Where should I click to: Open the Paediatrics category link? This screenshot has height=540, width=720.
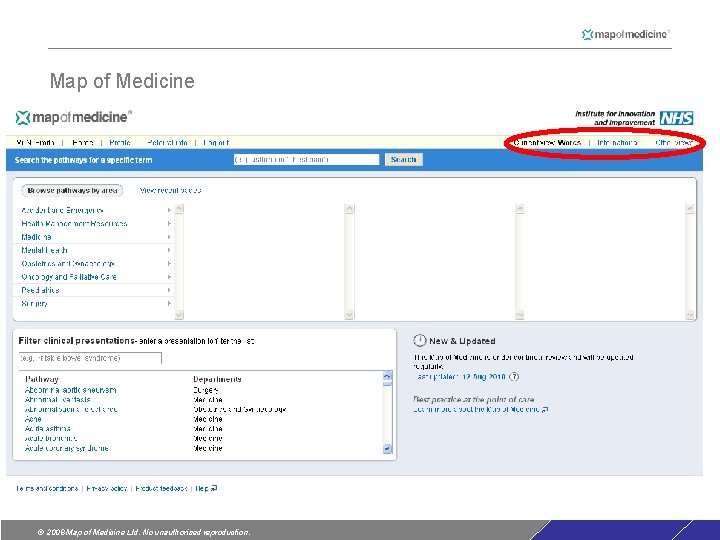pyautogui.click(x=40, y=290)
